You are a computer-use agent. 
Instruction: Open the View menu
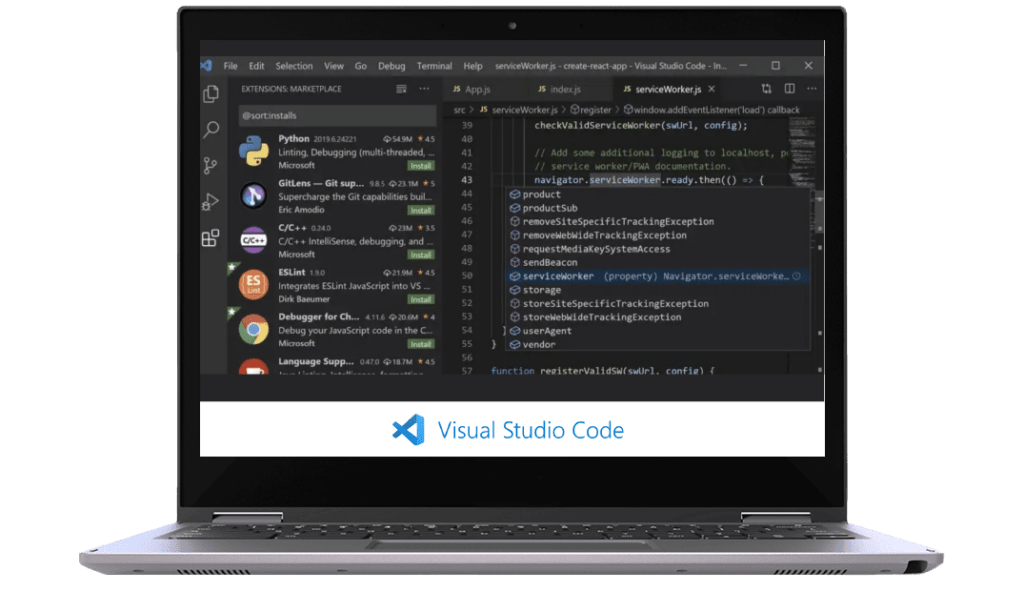(334, 66)
